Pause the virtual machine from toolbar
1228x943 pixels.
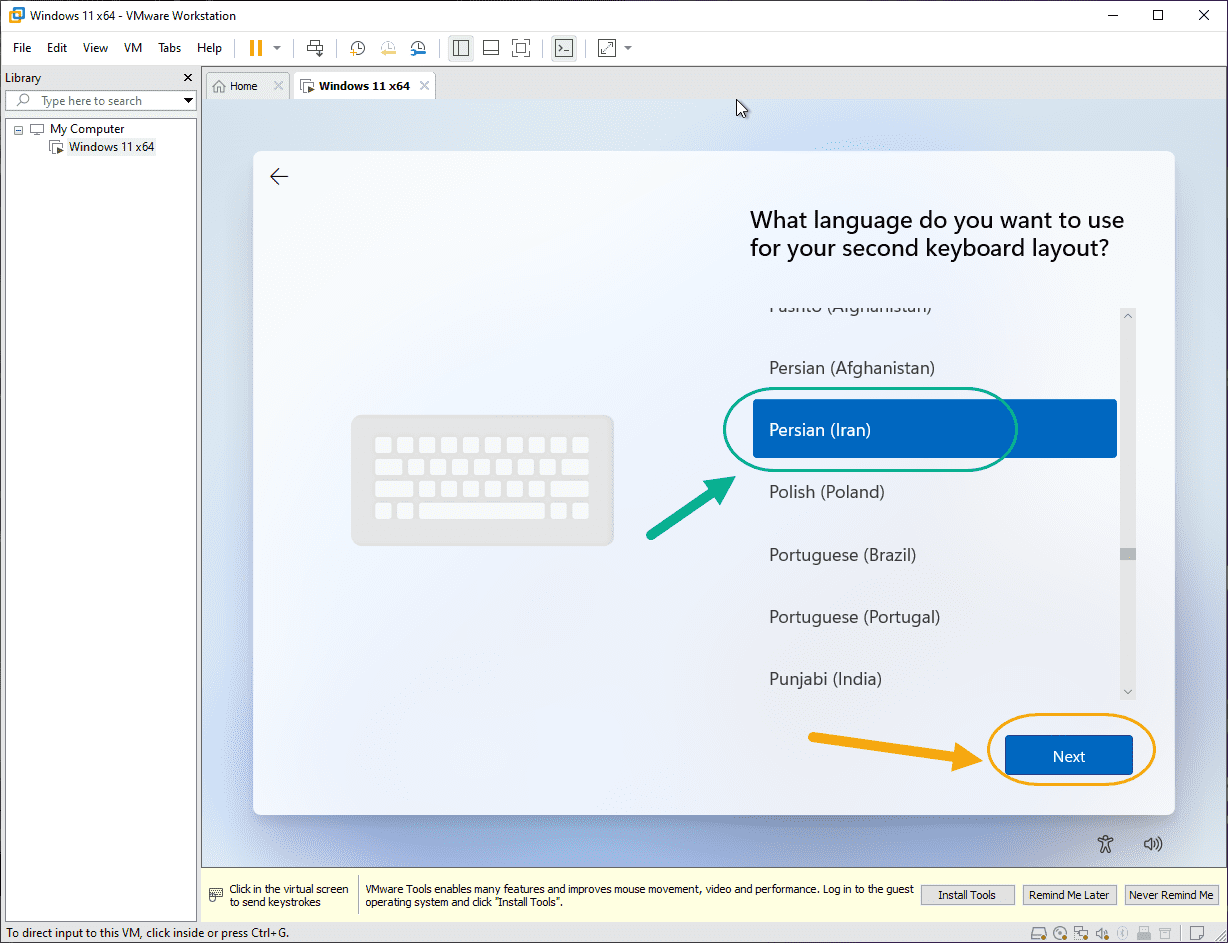coord(255,48)
